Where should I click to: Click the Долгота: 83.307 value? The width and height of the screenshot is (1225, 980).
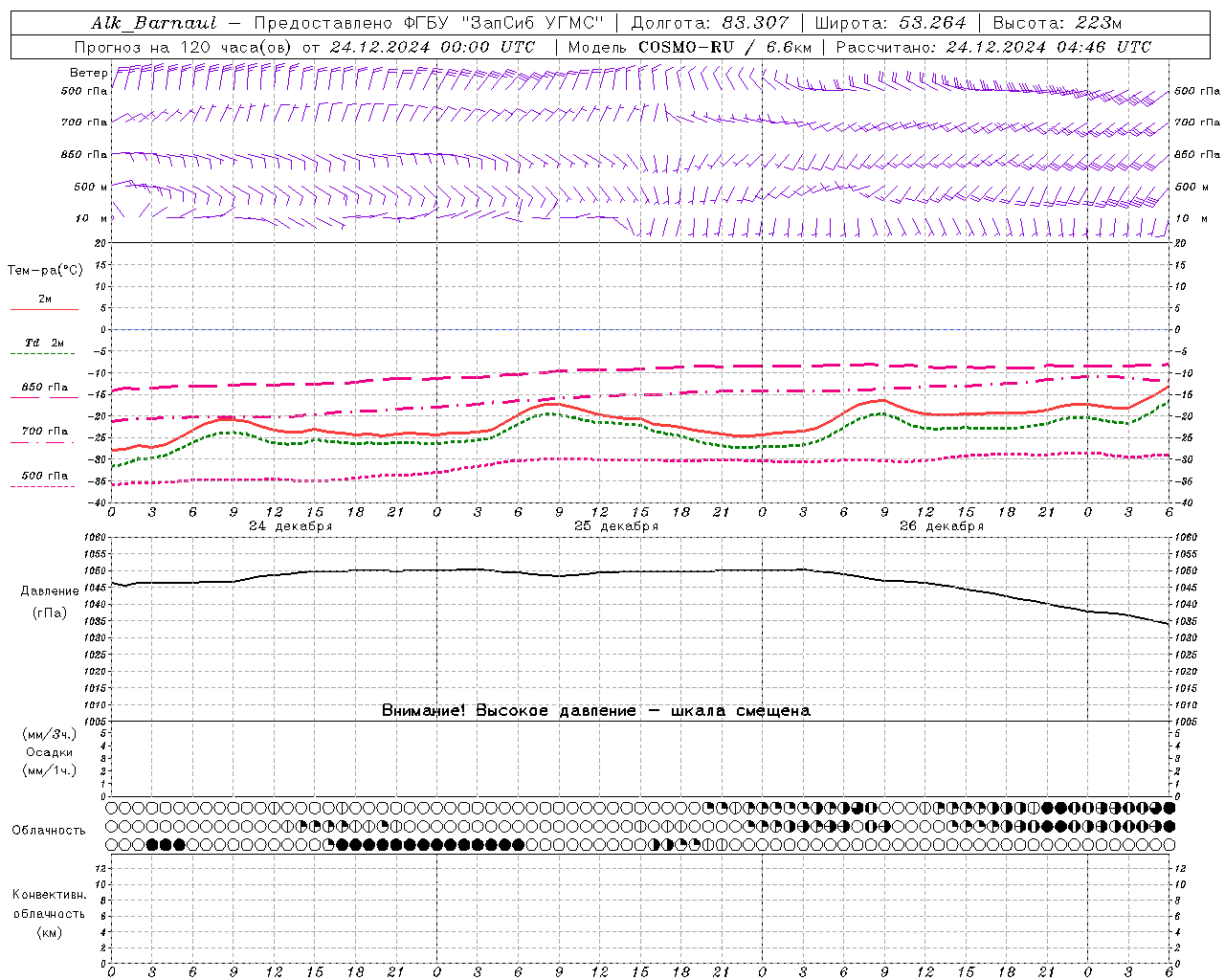coord(709,23)
